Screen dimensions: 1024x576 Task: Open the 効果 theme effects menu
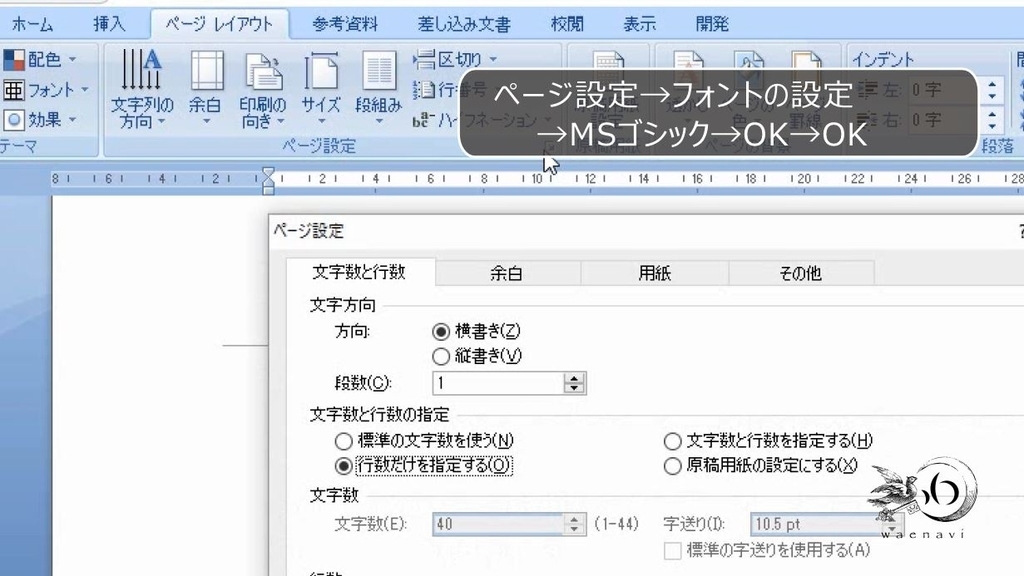(40, 120)
